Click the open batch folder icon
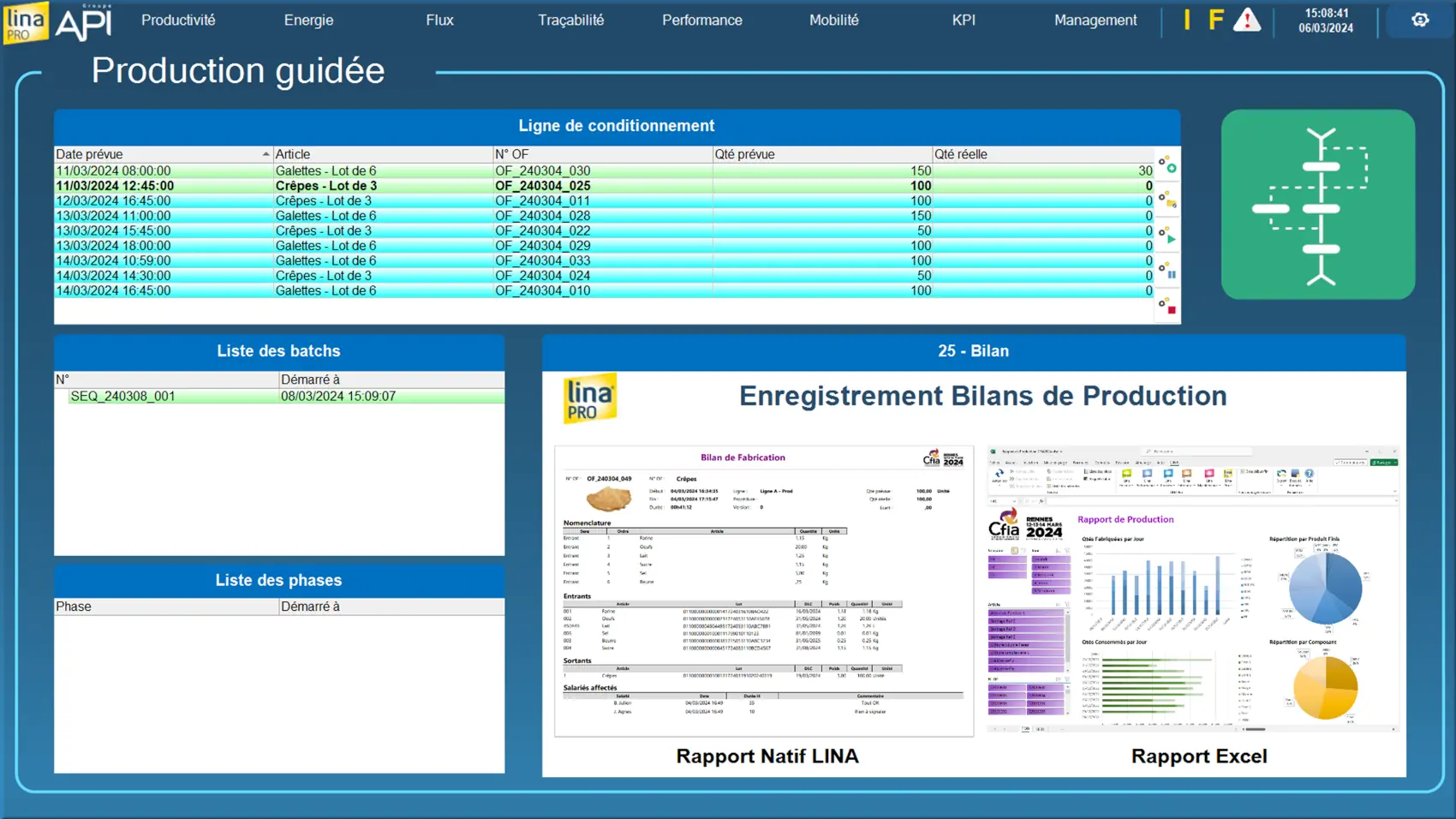The width and height of the screenshot is (1456, 819). coord(1167,200)
